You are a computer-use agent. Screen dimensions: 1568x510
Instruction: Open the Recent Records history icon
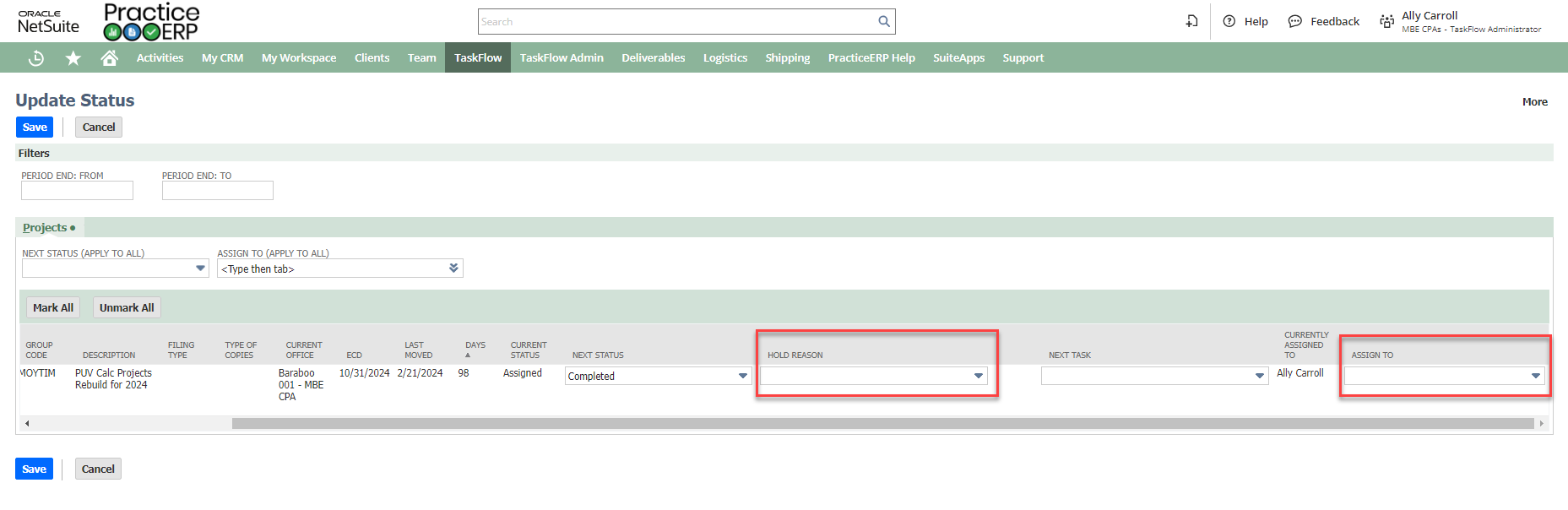coord(36,58)
